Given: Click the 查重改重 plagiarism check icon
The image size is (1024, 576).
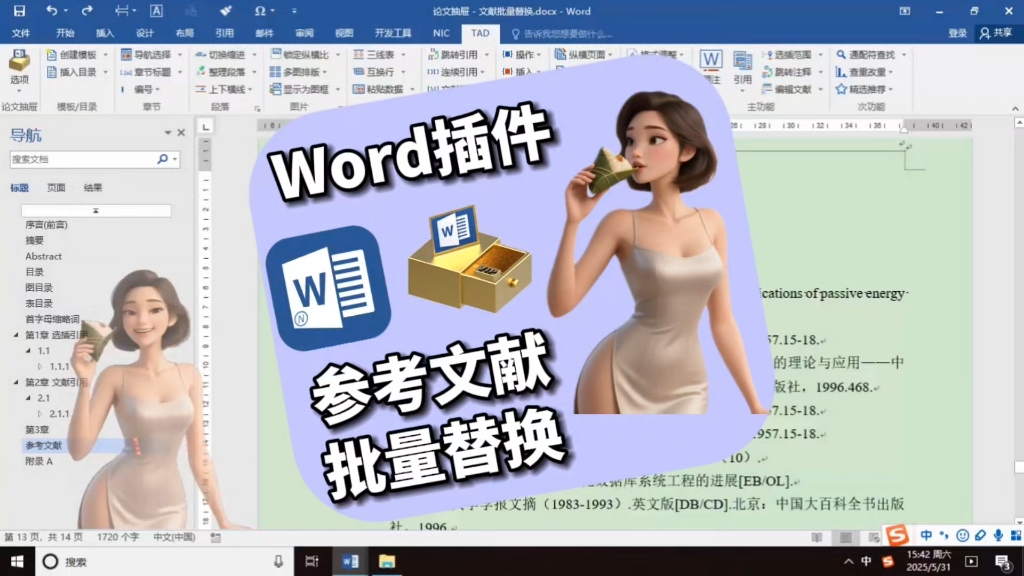Looking at the screenshot, I should point(840,71).
